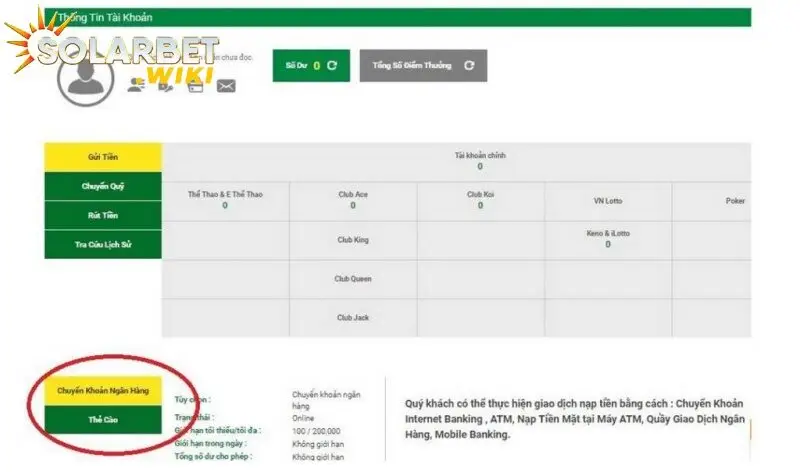
Task: Open the bank card icon
Action: tap(195, 86)
